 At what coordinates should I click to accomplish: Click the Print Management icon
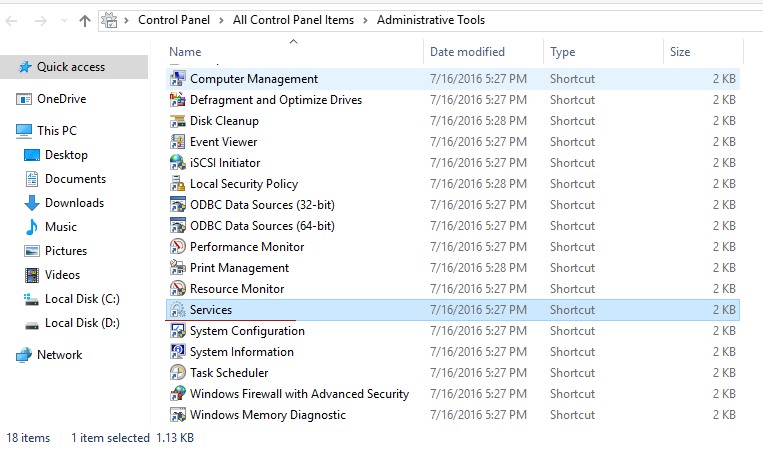point(178,268)
